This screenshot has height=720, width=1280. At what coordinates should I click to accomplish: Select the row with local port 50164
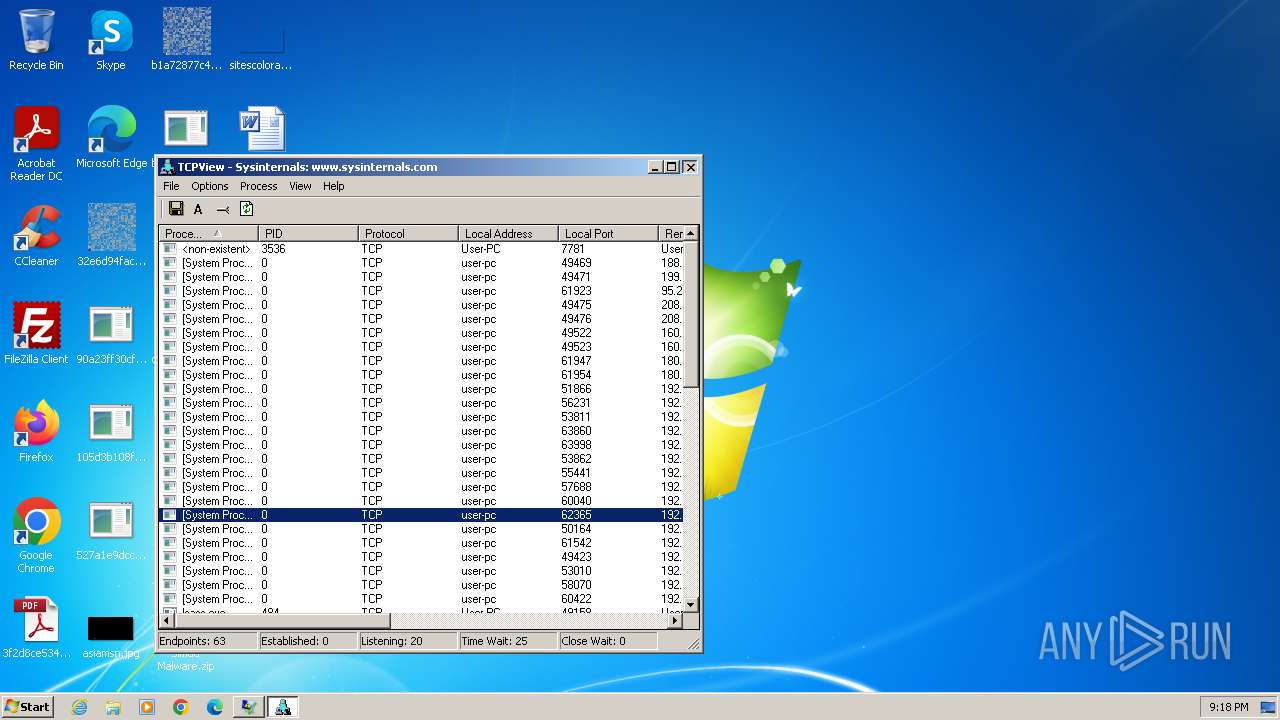click(x=421, y=529)
